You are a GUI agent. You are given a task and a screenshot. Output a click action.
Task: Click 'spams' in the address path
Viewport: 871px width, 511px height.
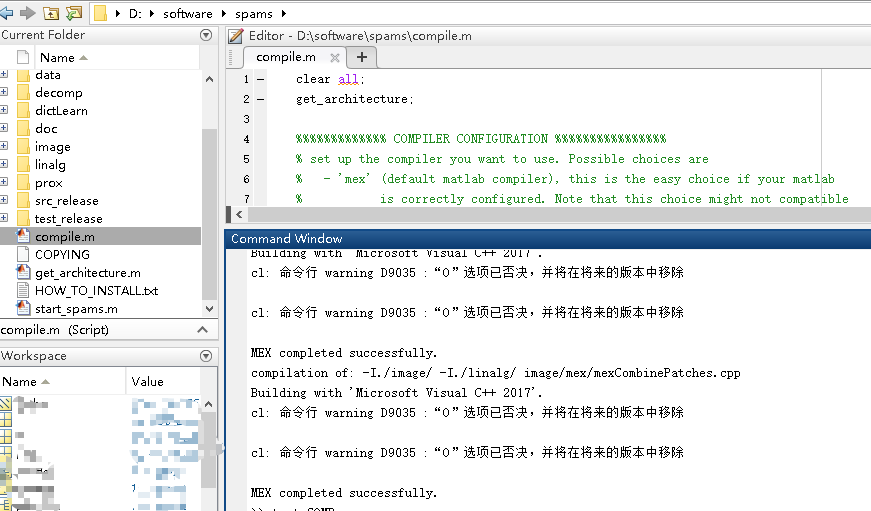coord(254,14)
